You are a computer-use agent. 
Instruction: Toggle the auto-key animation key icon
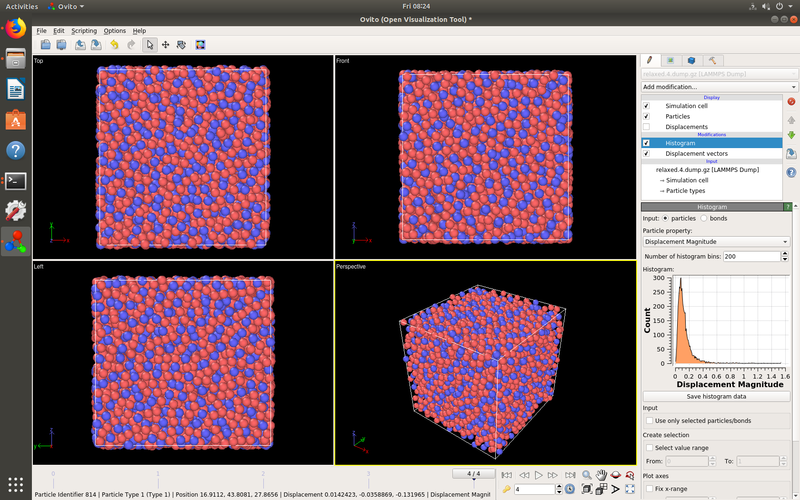point(506,489)
